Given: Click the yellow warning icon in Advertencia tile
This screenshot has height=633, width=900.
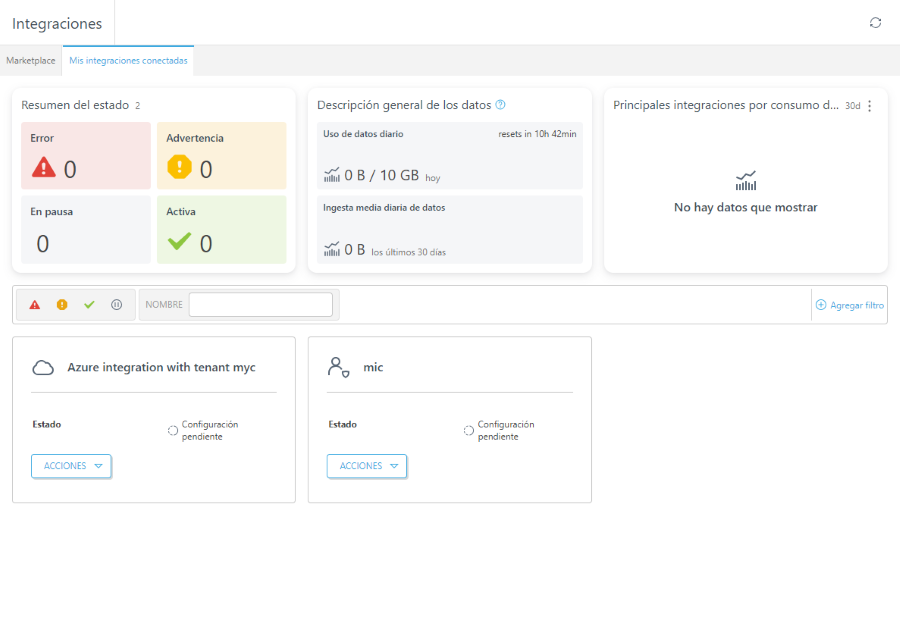Looking at the screenshot, I should pos(179,168).
